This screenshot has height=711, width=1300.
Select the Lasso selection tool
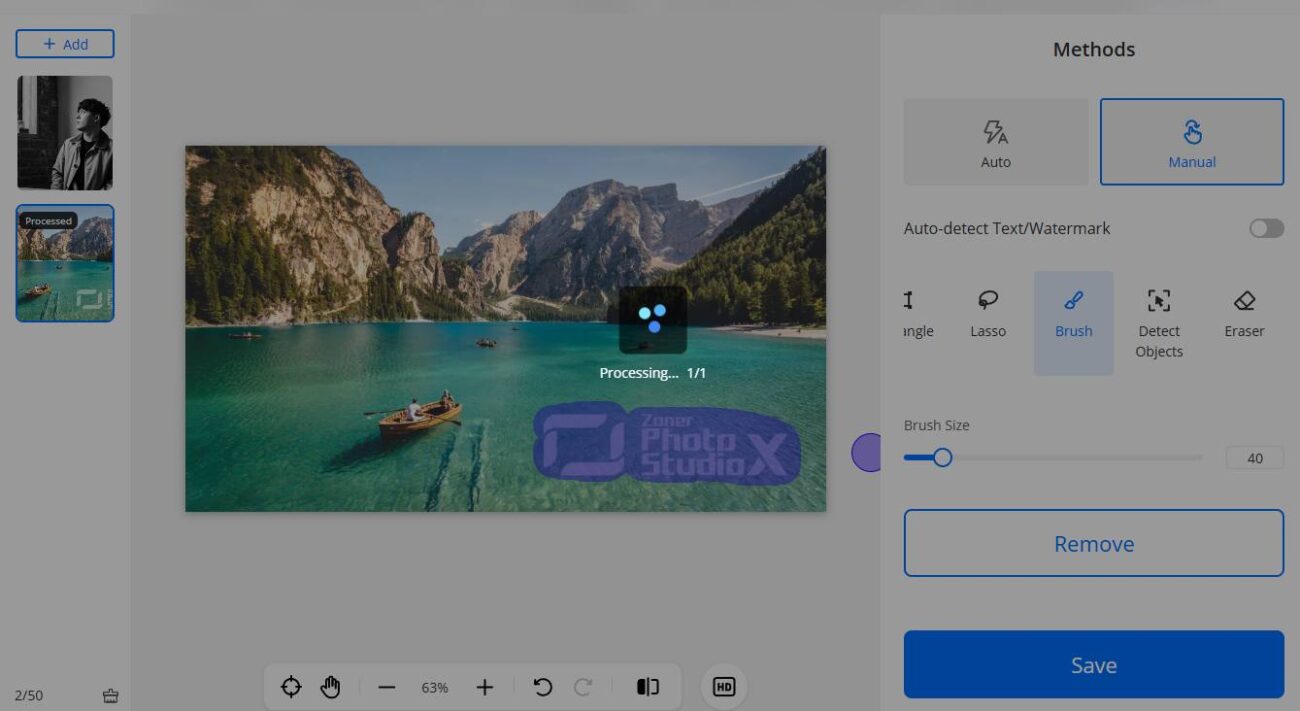click(x=987, y=314)
